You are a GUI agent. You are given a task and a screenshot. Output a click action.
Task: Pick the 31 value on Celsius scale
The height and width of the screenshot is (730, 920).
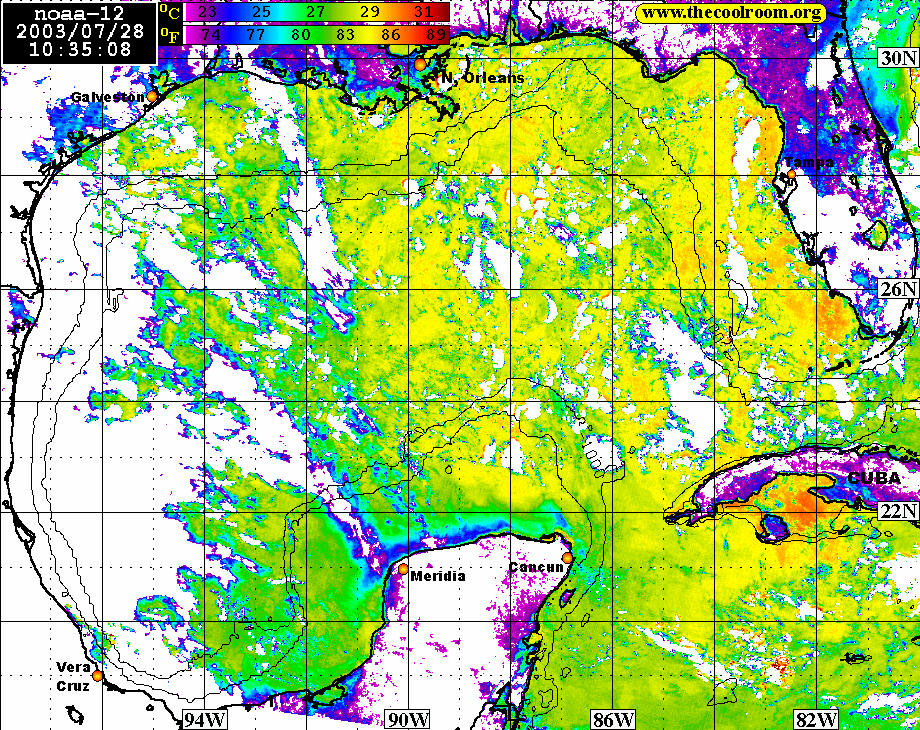tap(424, 12)
